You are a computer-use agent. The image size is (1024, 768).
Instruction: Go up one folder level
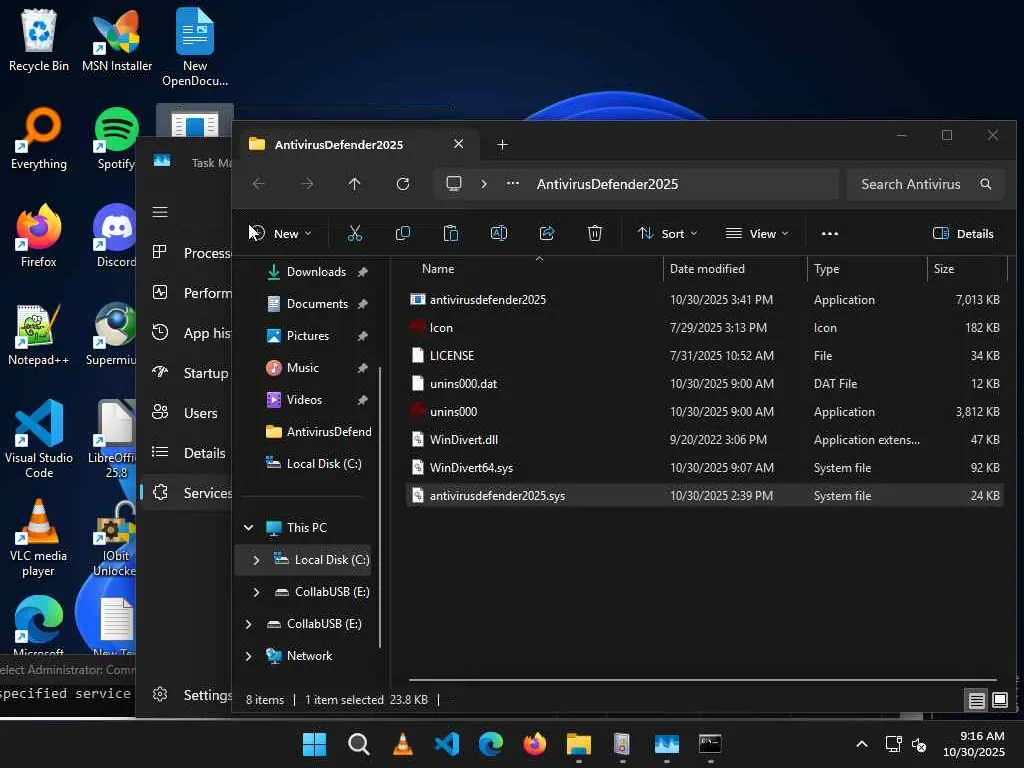coord(355,184)
